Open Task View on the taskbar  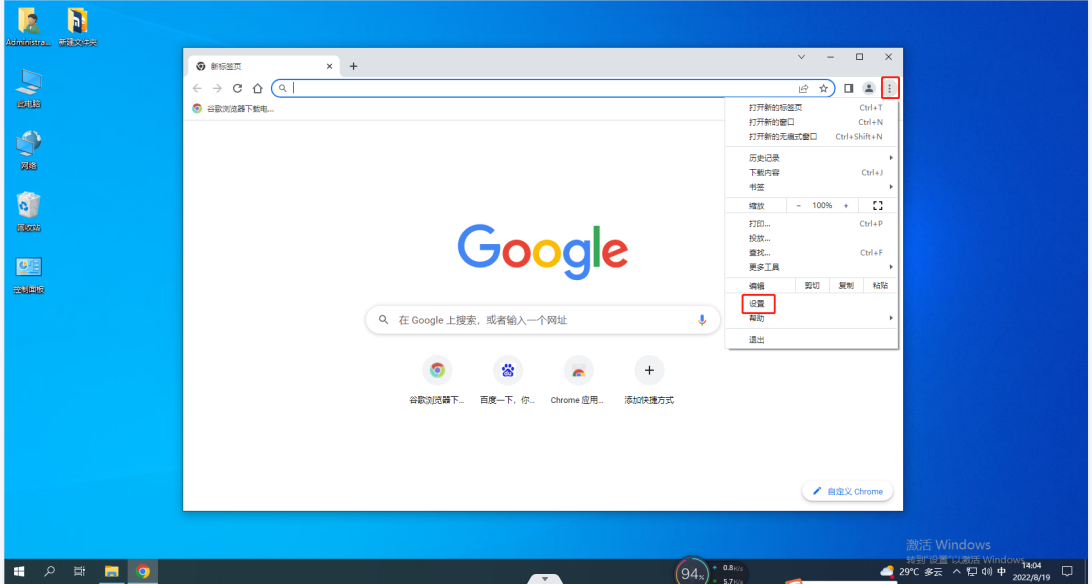tap(79, 571)
